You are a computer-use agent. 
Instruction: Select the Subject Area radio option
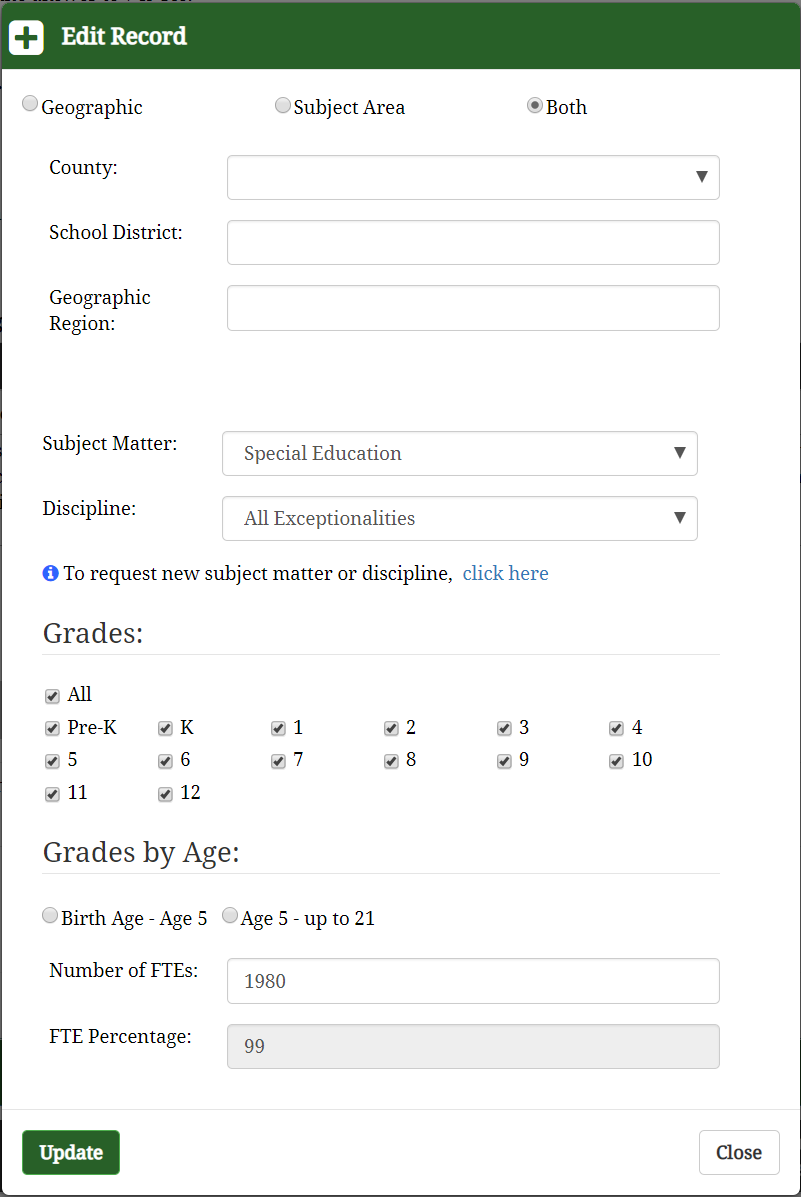(x=283, y=105)
